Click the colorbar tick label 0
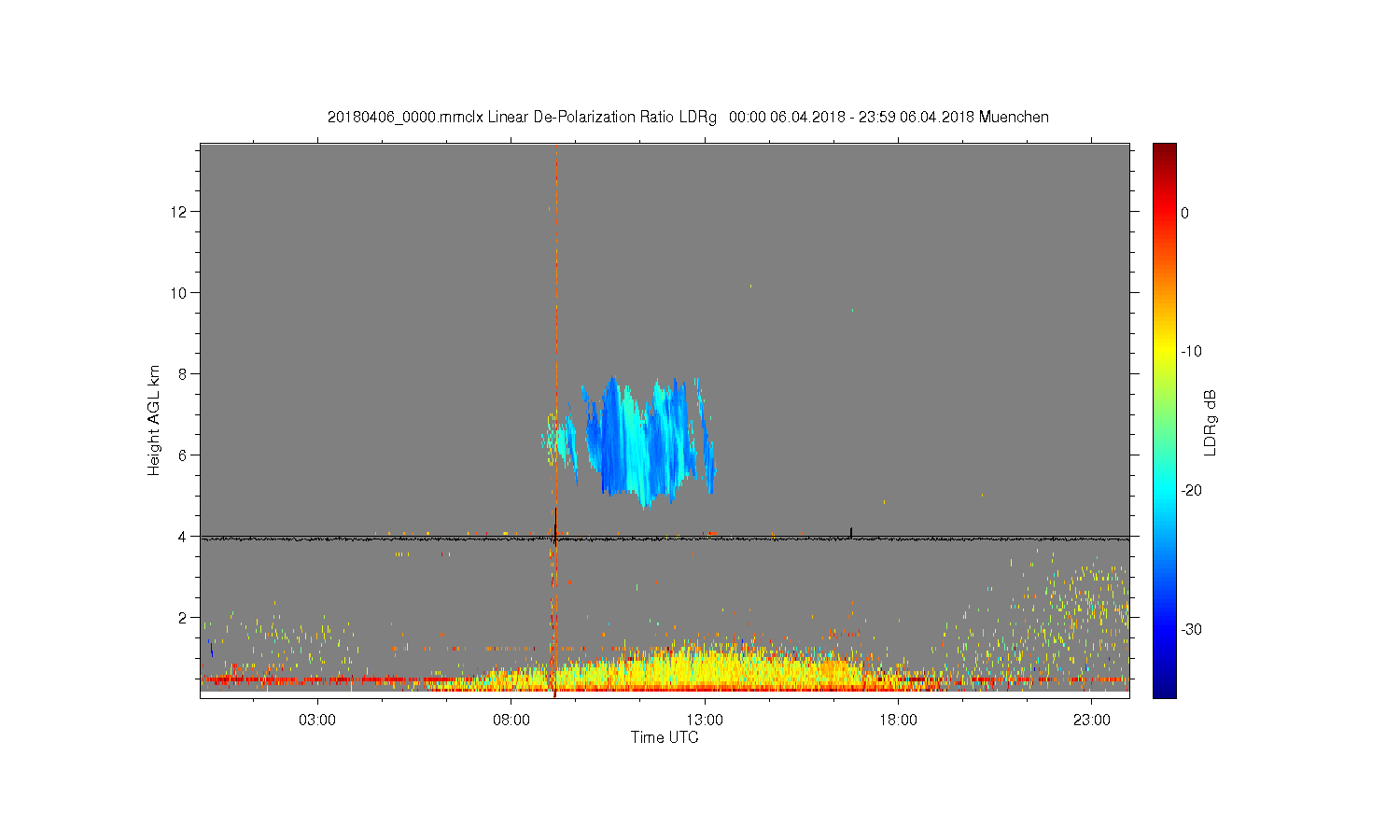The image size is (1400, 840). tap(1185, 213)
